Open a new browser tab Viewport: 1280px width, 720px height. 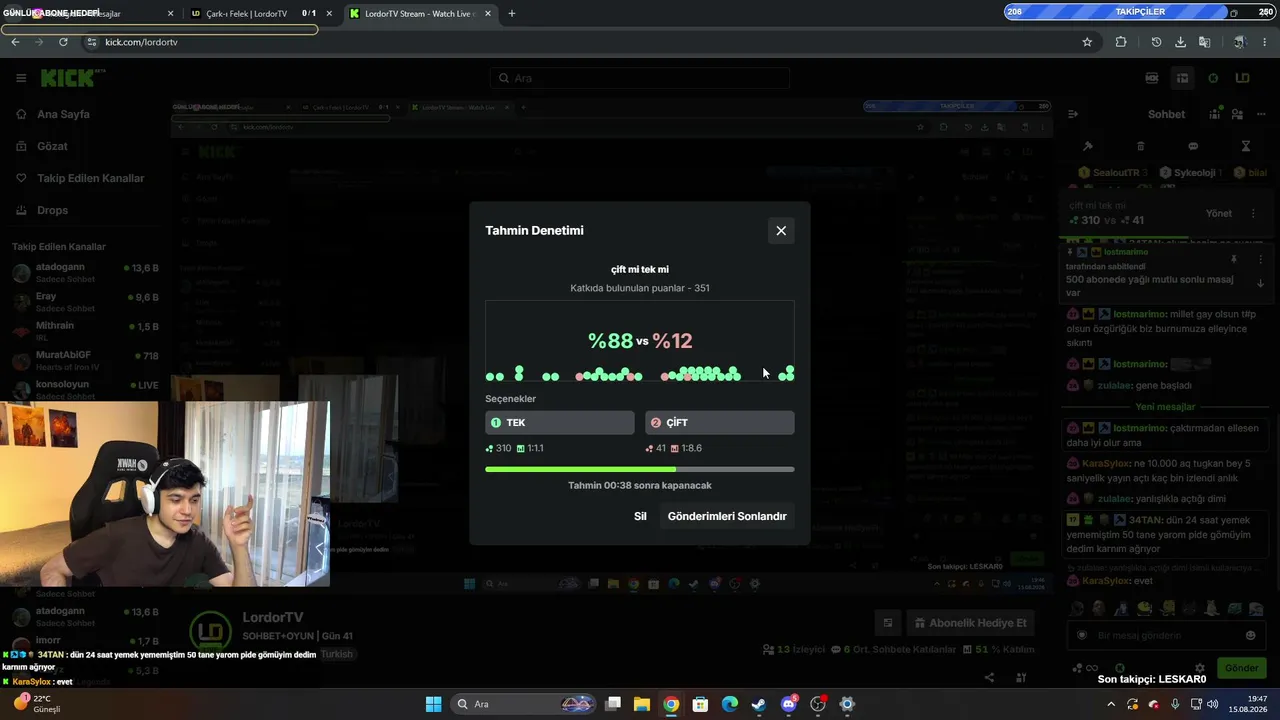coord(512,14)
